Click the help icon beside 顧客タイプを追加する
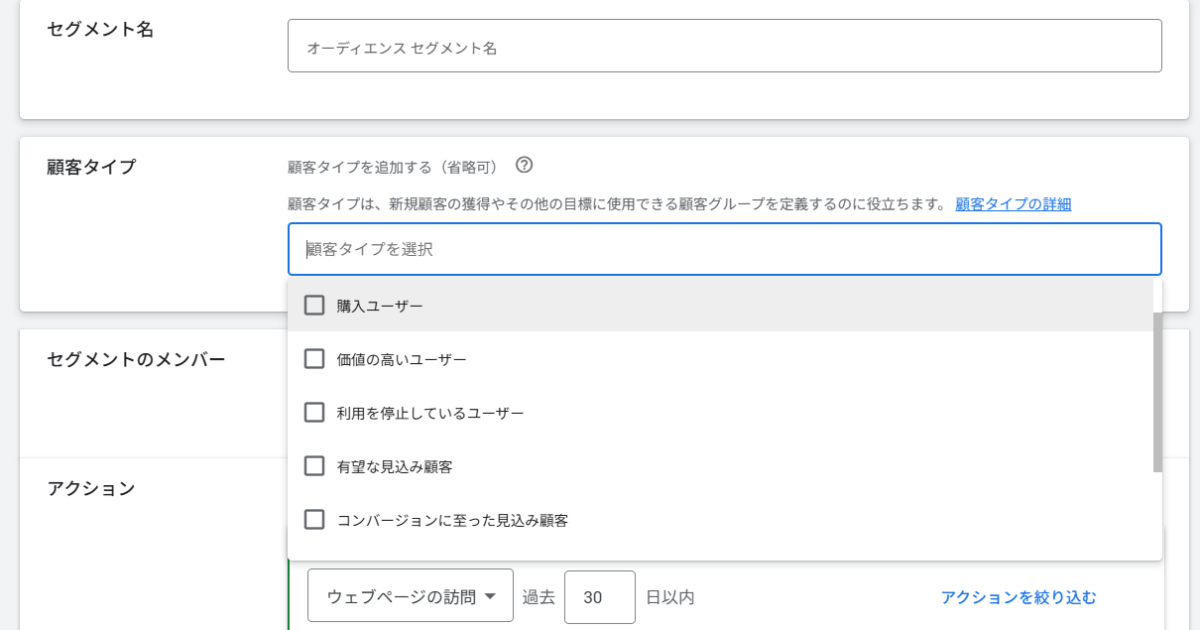This screenshot has width=1200, height=630. [524, 165]
